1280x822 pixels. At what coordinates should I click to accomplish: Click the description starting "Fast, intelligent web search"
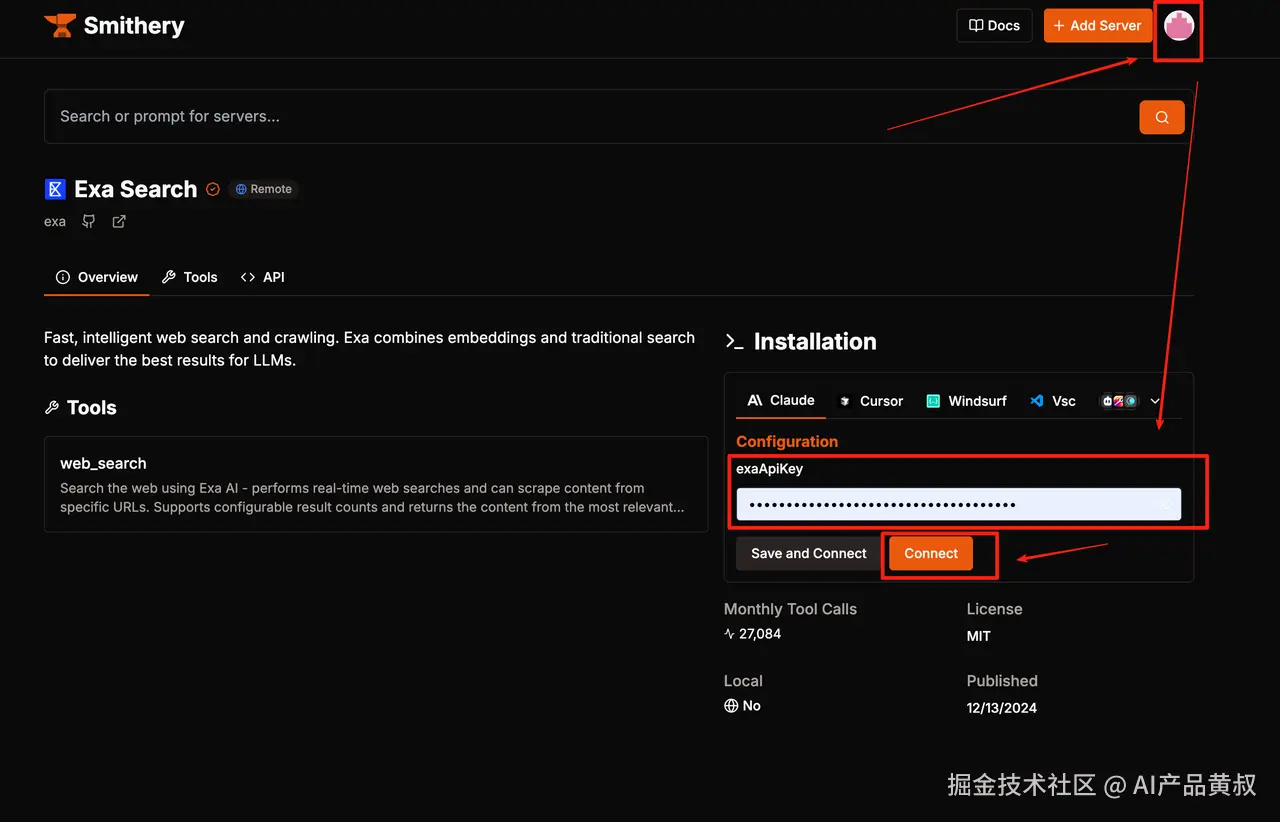[370, 349]
